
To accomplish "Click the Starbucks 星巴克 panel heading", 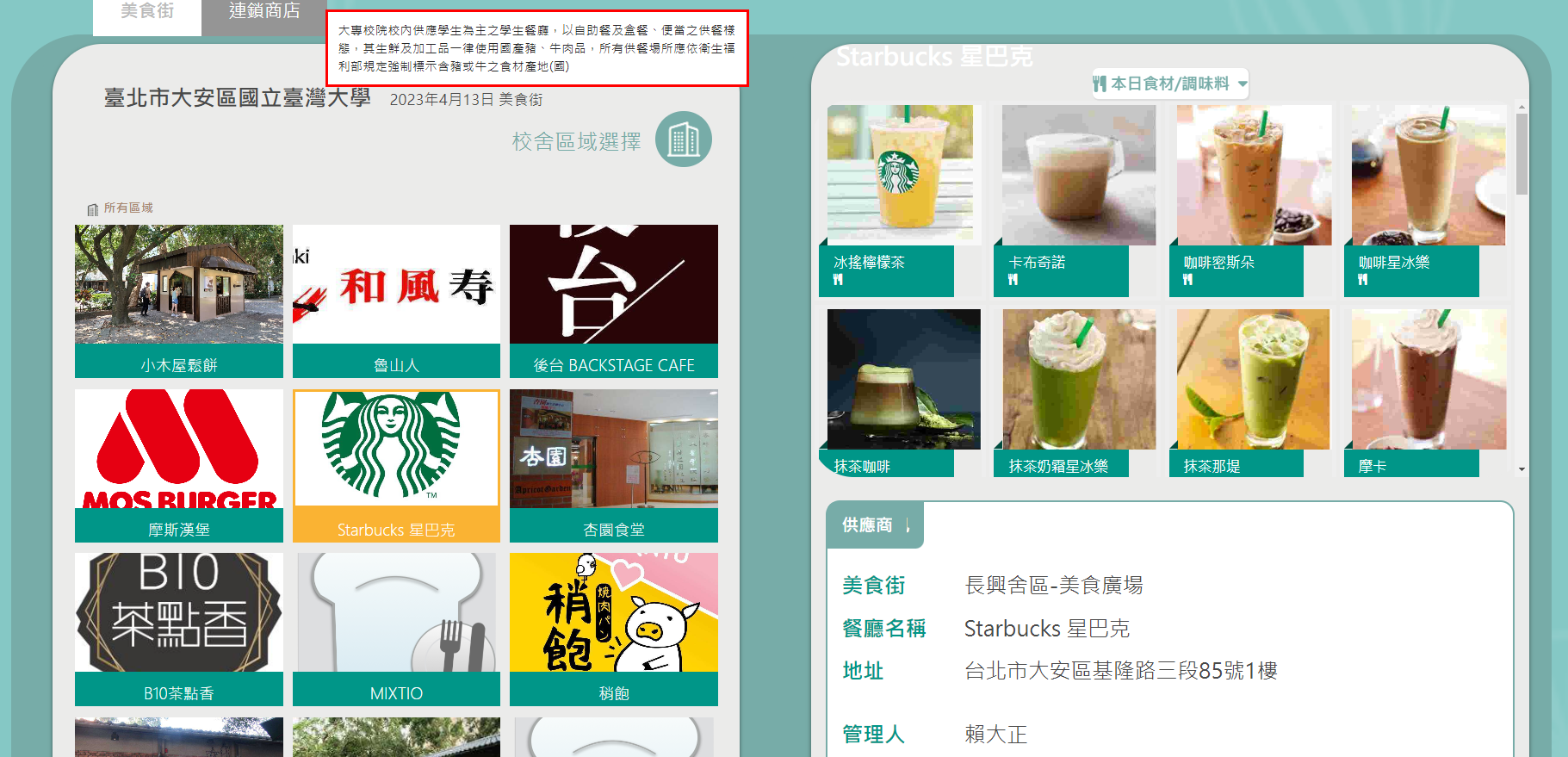I will click(x=934, y=57).
